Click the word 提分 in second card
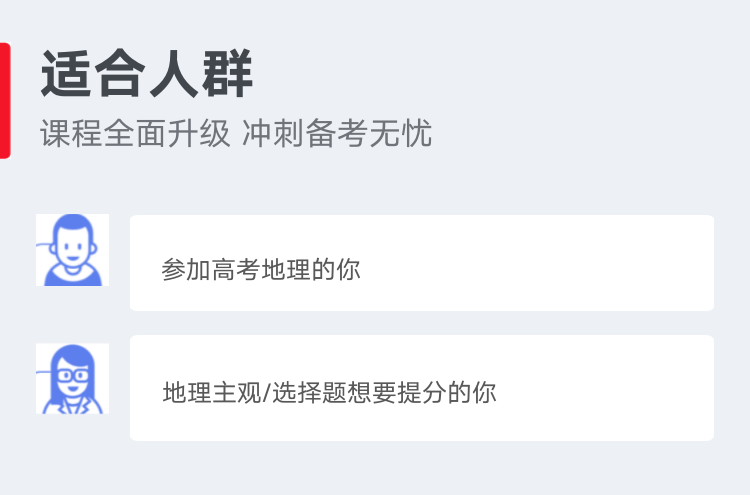750x495 pixels. point(422,393)
